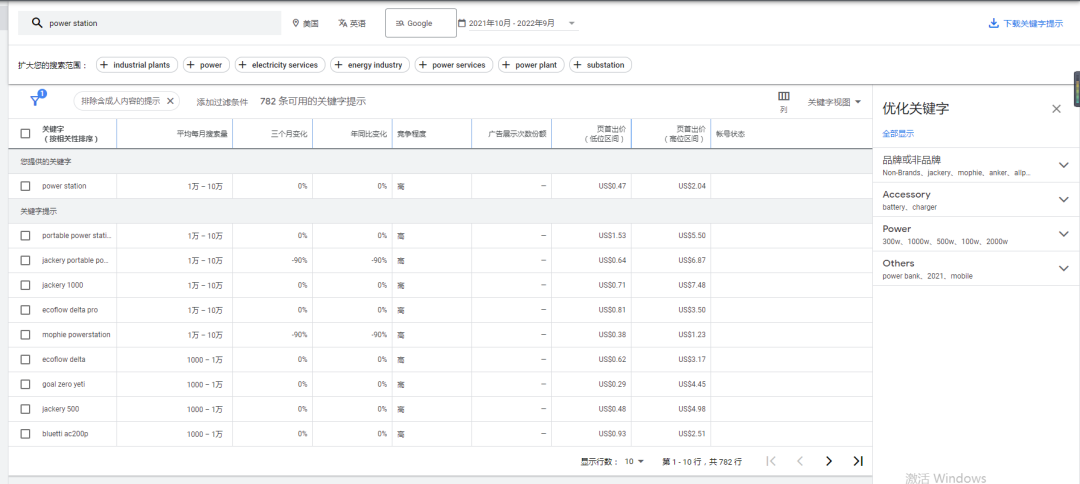
Task: Click the 关键字（按相关性排序）column header
Action: [70, 134]
